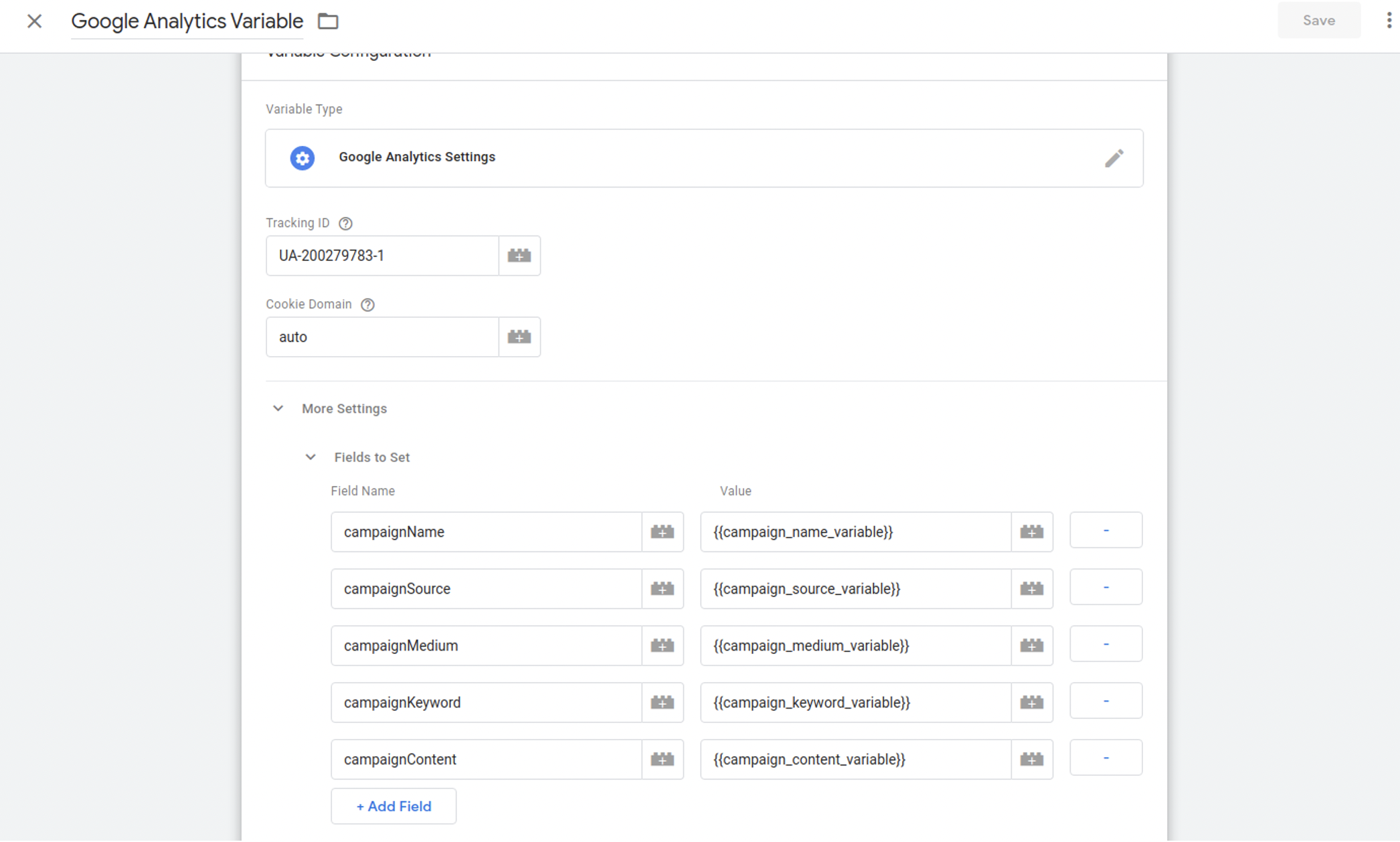Click the Save button
Viewport: 1400px width, 842px height.
(1318, 21)
